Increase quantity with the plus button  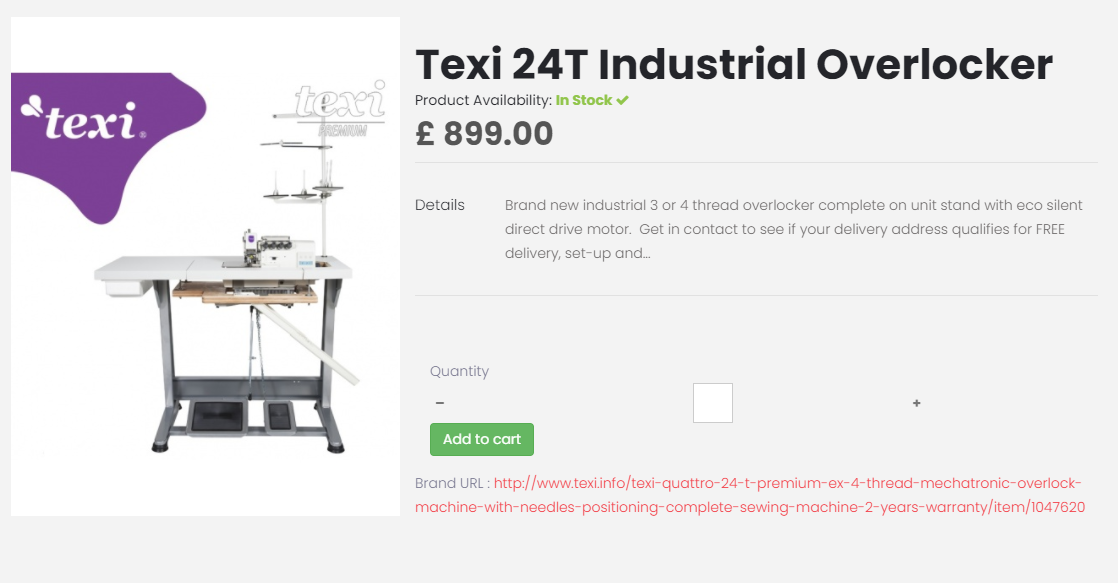[x=916, y=403]
